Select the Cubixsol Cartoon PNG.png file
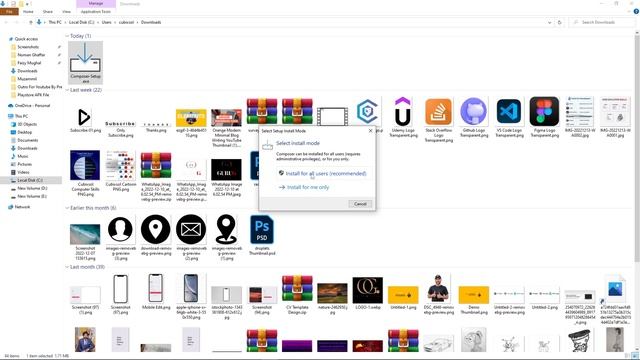 120,171
